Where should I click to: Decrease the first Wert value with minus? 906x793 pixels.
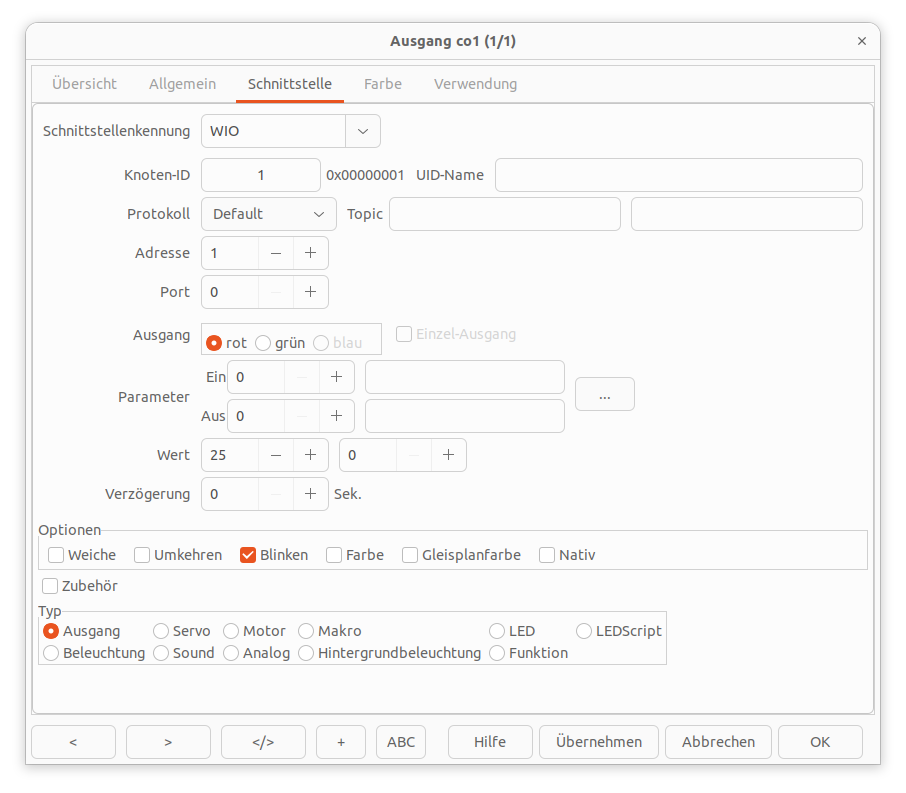(276, 455)
